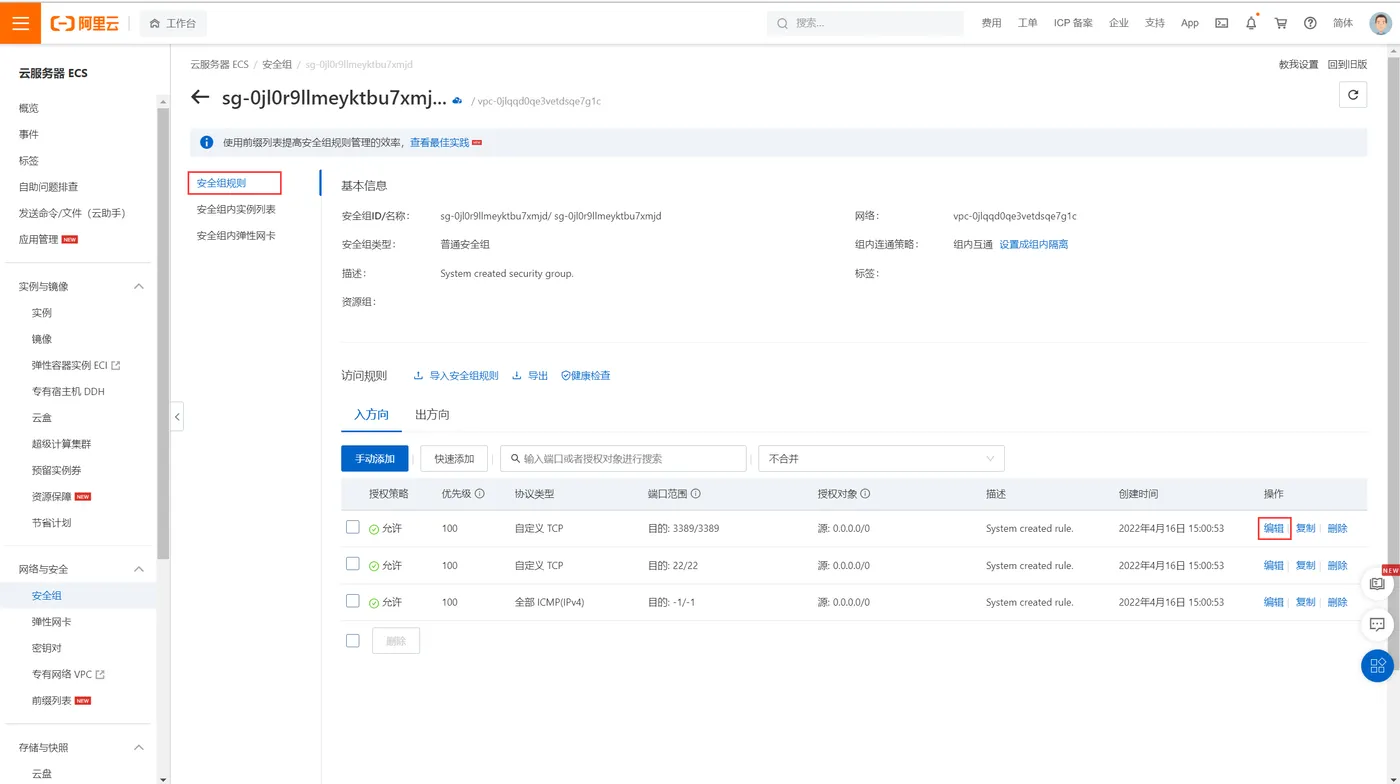The height and width of the screenshot is (784, 1400).
Task: Click 复制 for the port 22 rule
Action: tap(1305, 565)
